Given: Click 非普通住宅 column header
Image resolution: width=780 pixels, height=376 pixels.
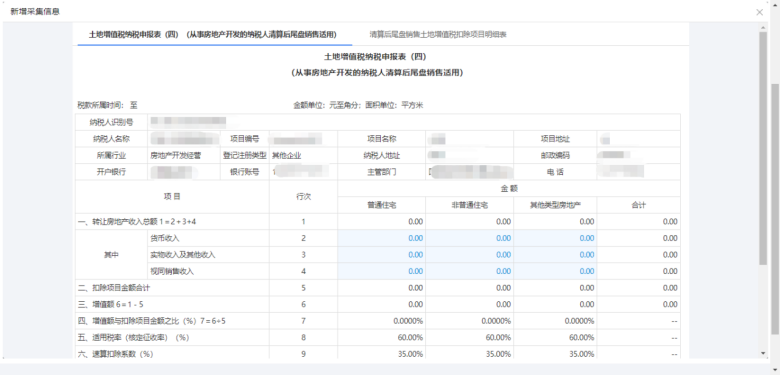Looking at the screenshot, I should coord(470,205).
